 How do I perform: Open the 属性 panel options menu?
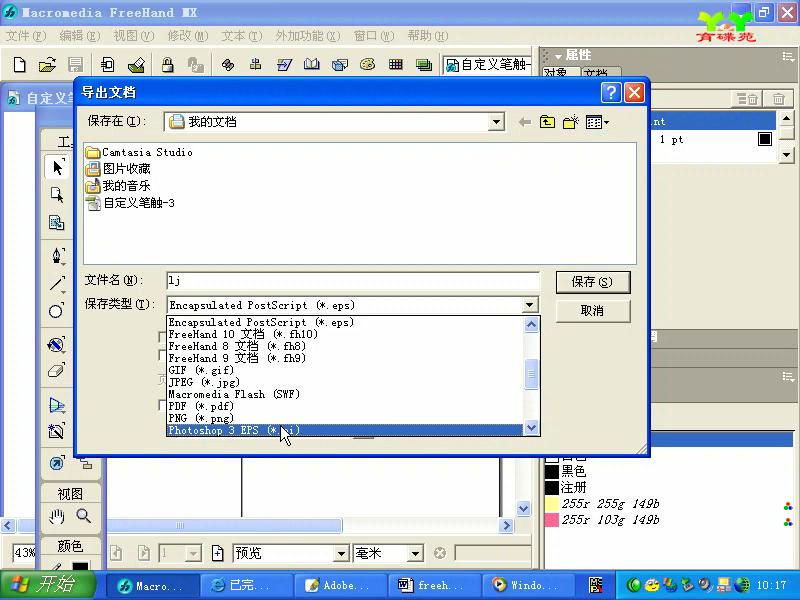tap(788, 56)
